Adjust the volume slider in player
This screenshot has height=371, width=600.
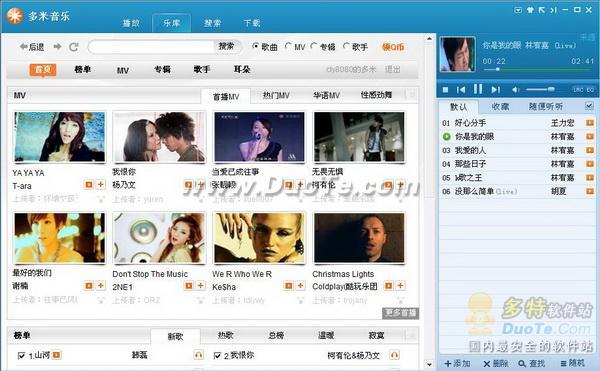pyautogui.click(x=540, y=89)
